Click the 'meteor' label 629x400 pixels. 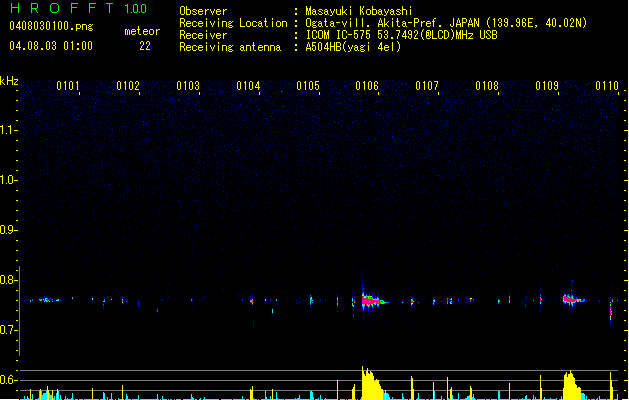tap(142, 31)
